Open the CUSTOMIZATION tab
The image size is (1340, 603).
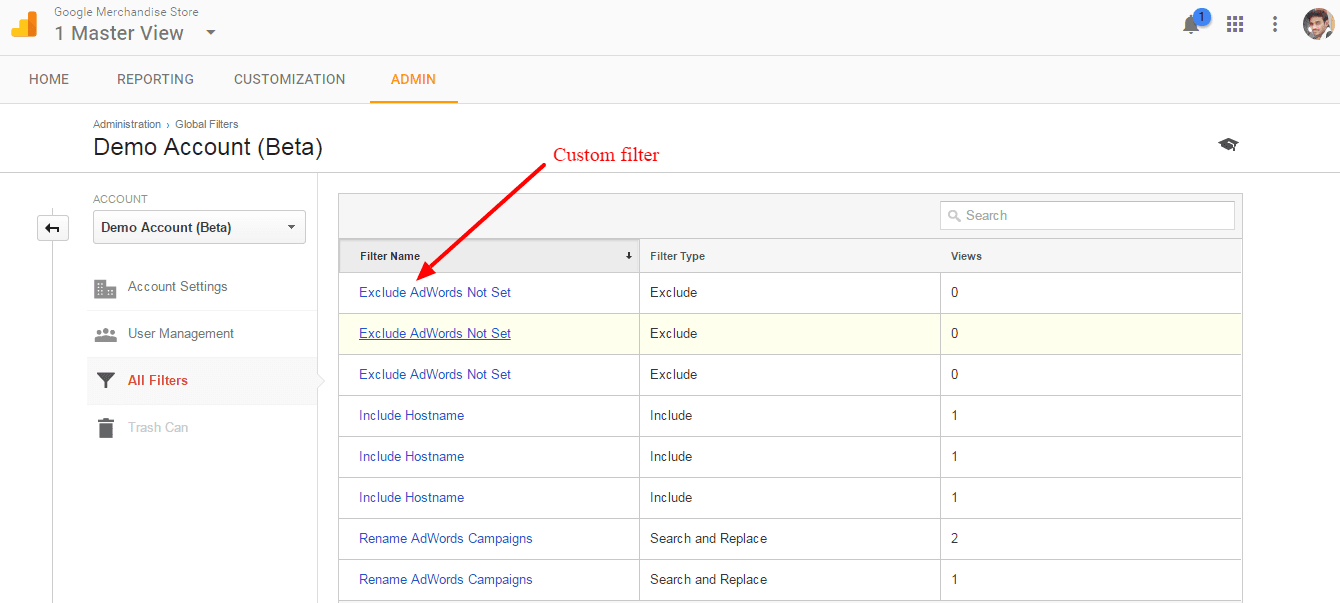[290, 79]
